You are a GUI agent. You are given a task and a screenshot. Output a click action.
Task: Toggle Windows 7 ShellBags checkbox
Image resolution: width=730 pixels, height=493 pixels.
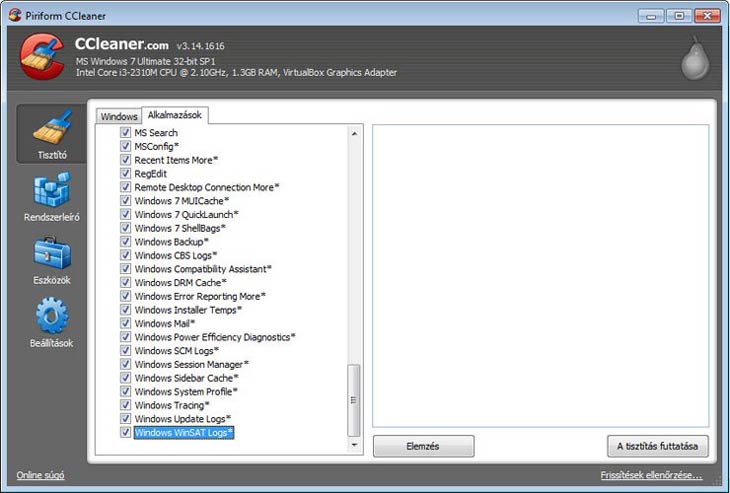125,228
